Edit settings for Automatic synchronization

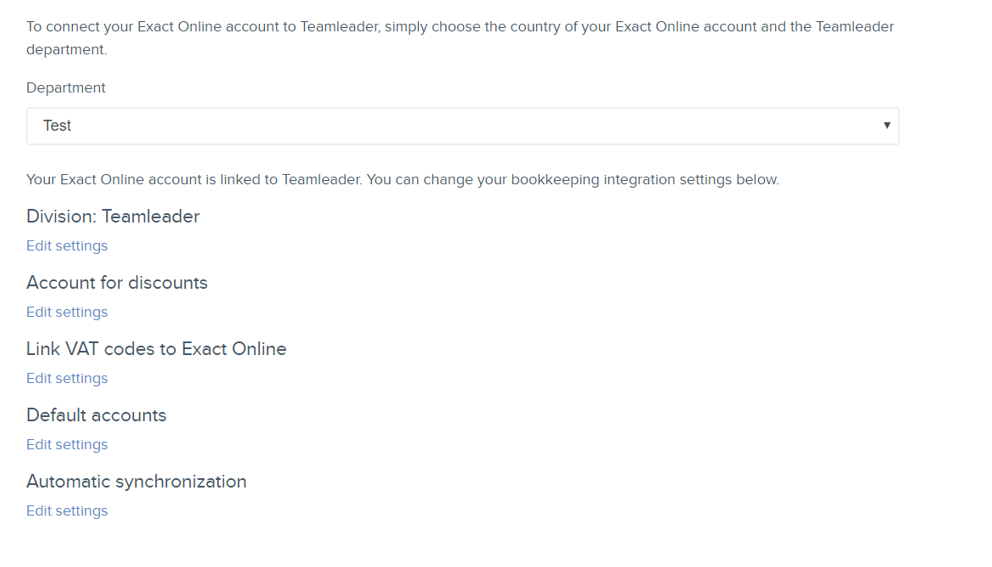click(67, 511)
